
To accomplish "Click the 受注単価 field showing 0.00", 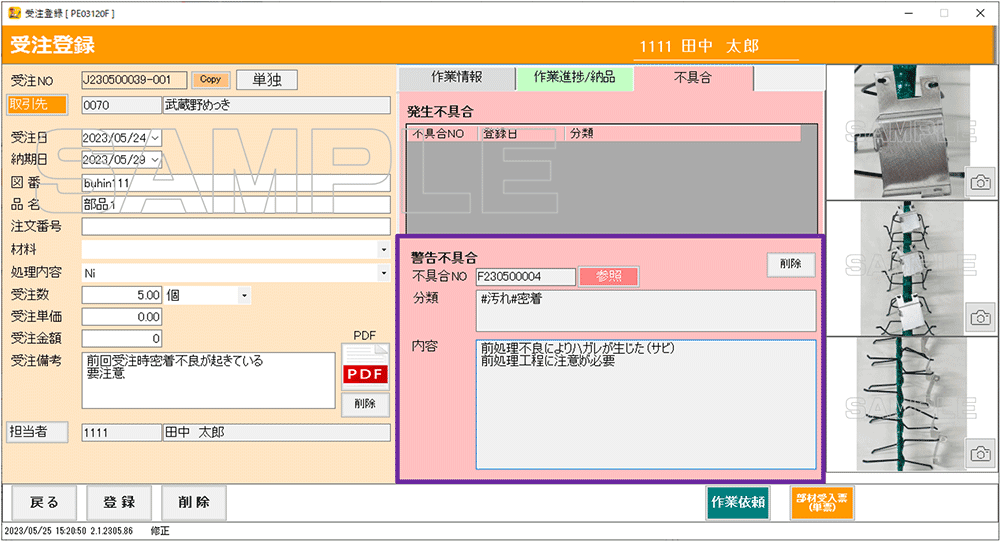I will (x=122, y=317).
